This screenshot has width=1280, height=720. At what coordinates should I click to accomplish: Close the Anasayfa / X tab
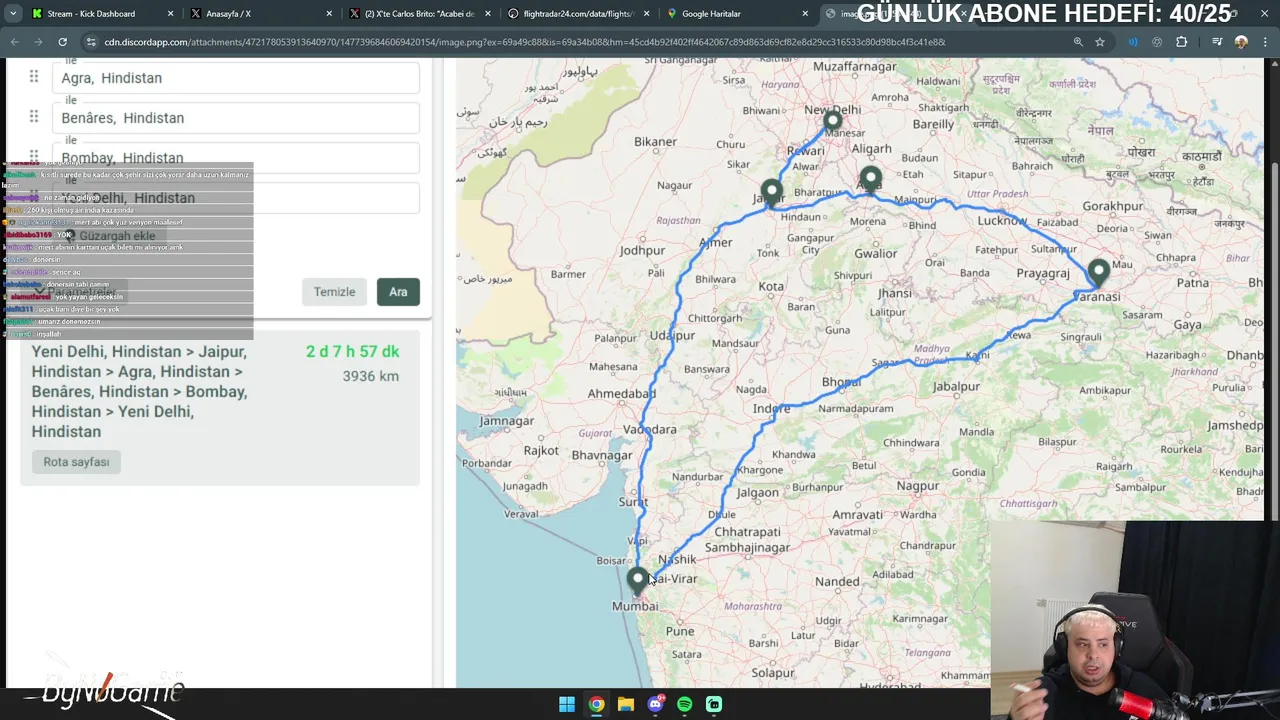coord(330,14)
